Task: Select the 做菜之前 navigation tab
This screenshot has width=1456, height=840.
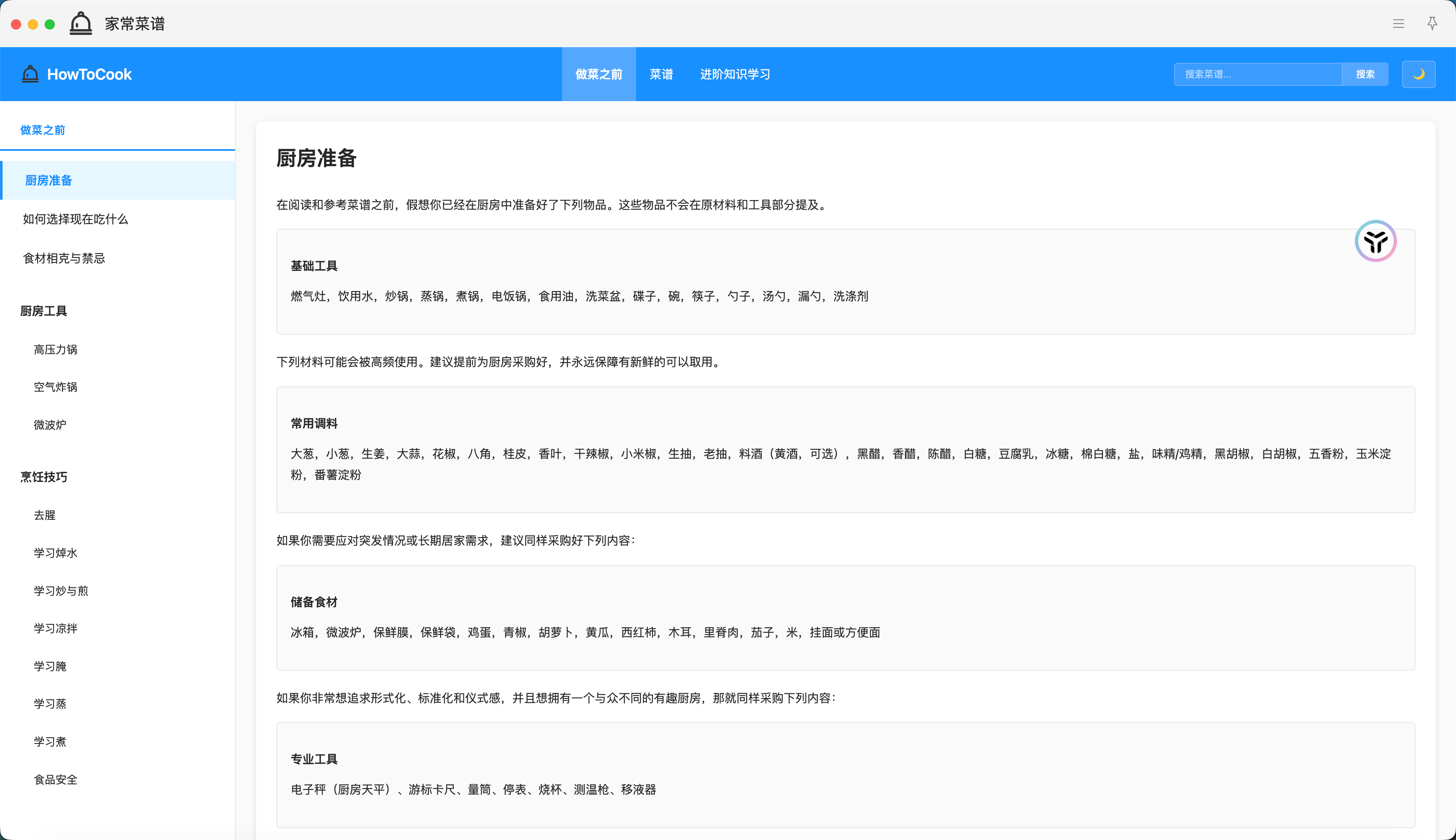Action: 599,74
